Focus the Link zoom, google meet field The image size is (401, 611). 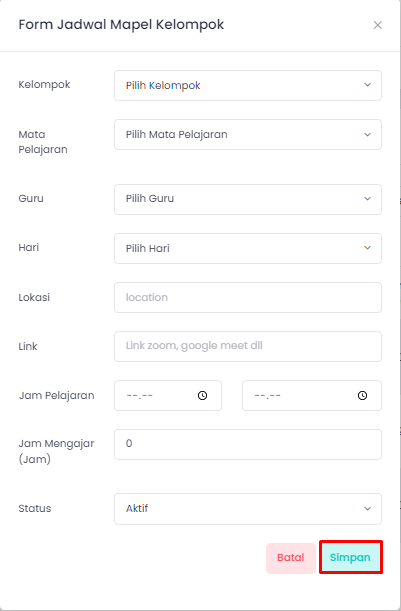point(248,346)
